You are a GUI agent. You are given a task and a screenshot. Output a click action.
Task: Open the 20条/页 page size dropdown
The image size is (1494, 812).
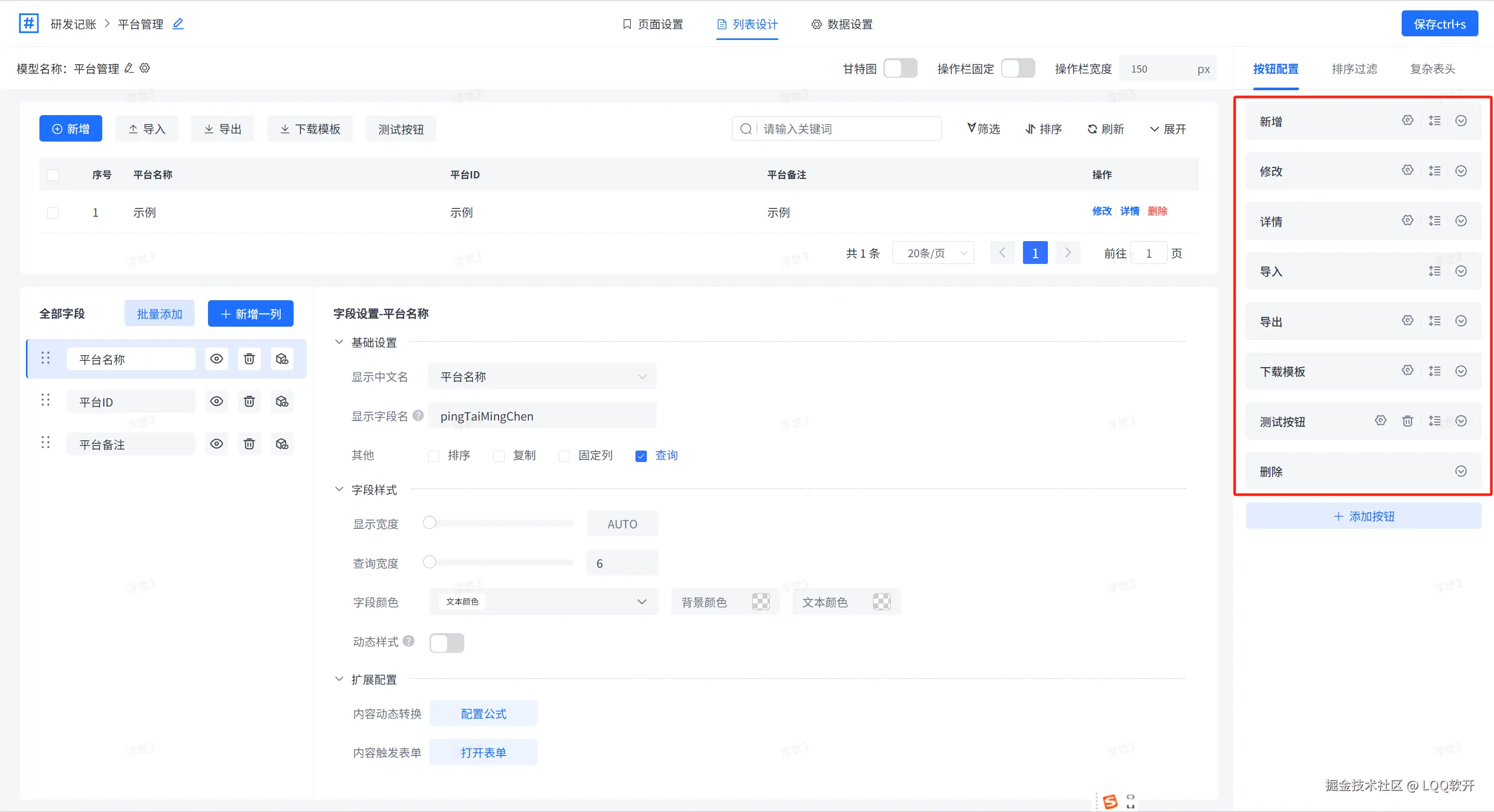point(933,253)
